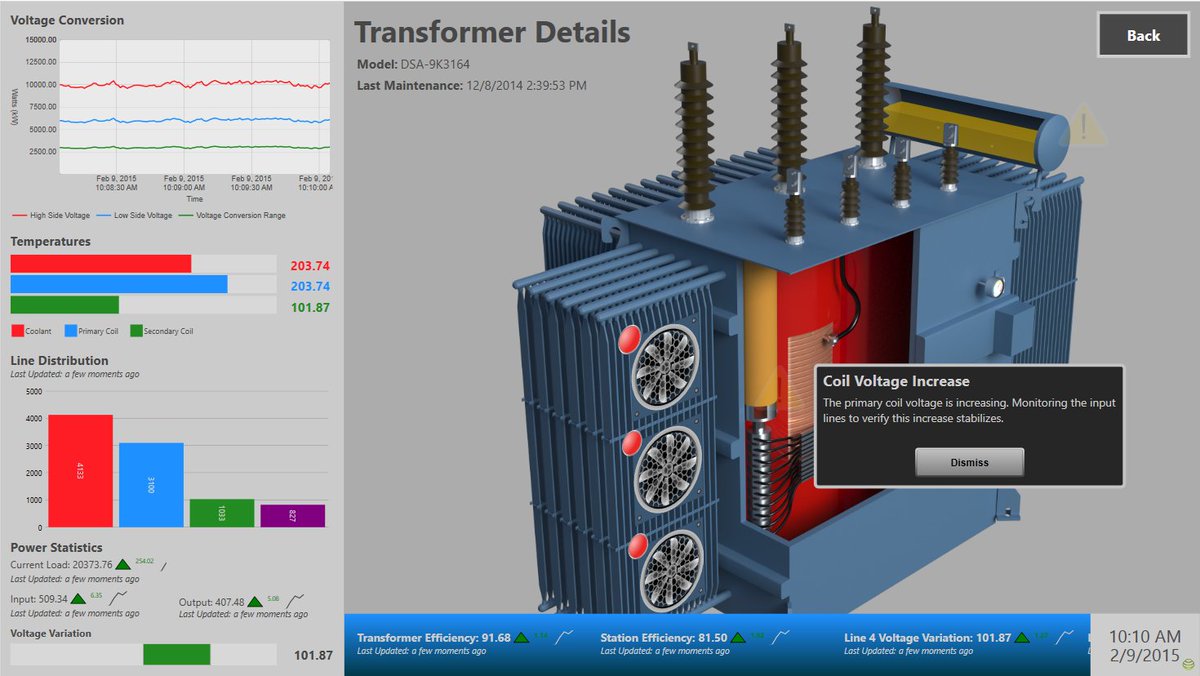The height and width of the screenshot is (676, 1200).
Task: Click the Voltage Conversion Range legend entry
Action: pyautogui.click(x=232, y=215)
